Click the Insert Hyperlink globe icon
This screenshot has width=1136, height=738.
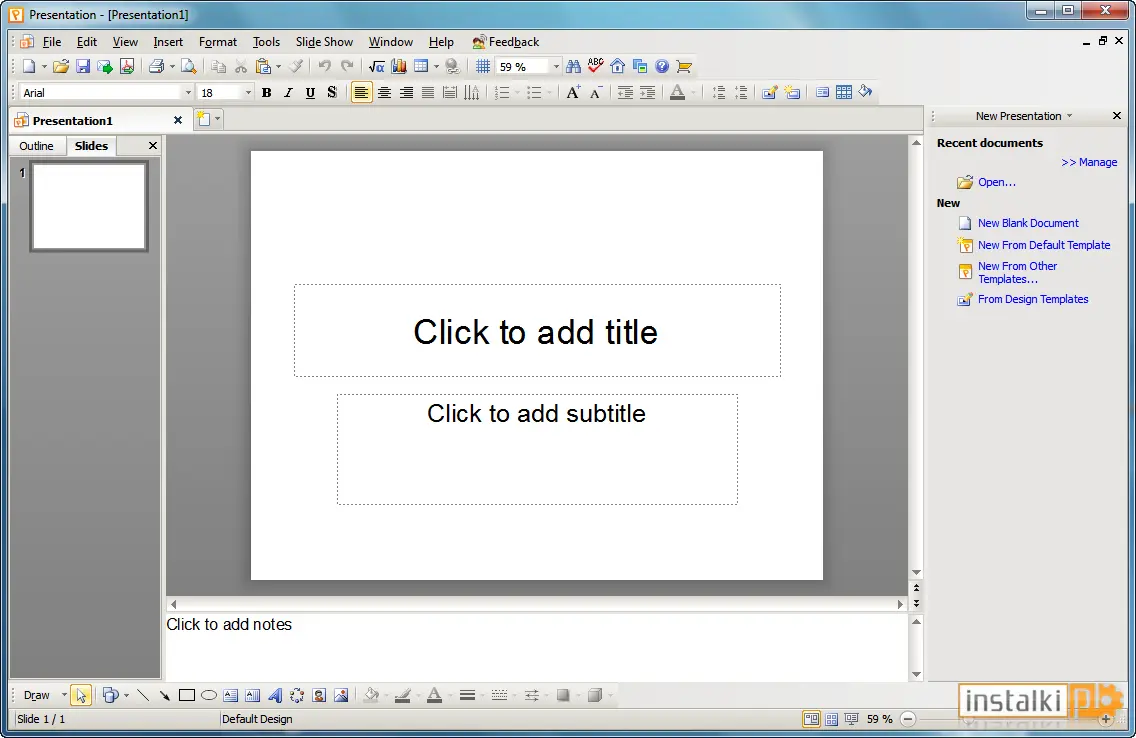(453, 67)
